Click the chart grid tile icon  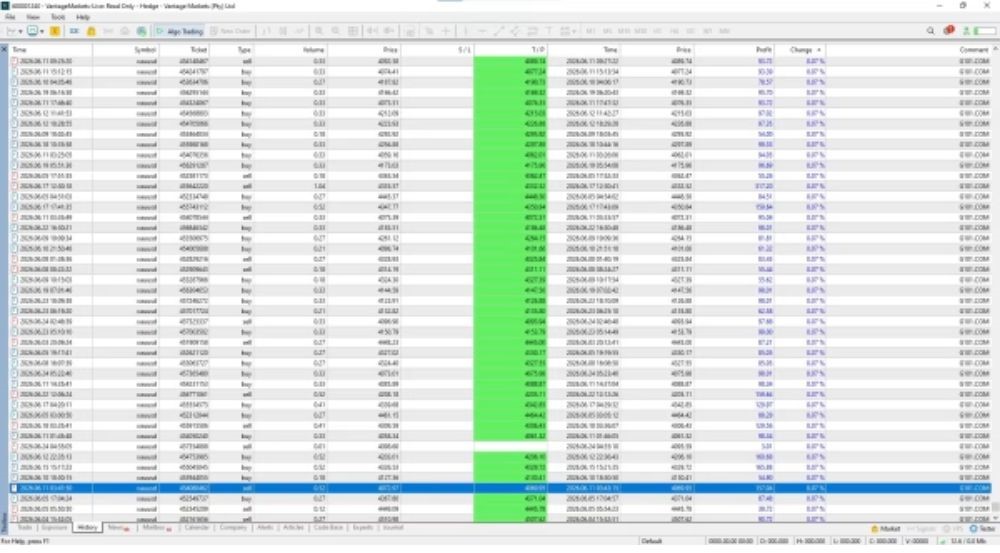353,31
